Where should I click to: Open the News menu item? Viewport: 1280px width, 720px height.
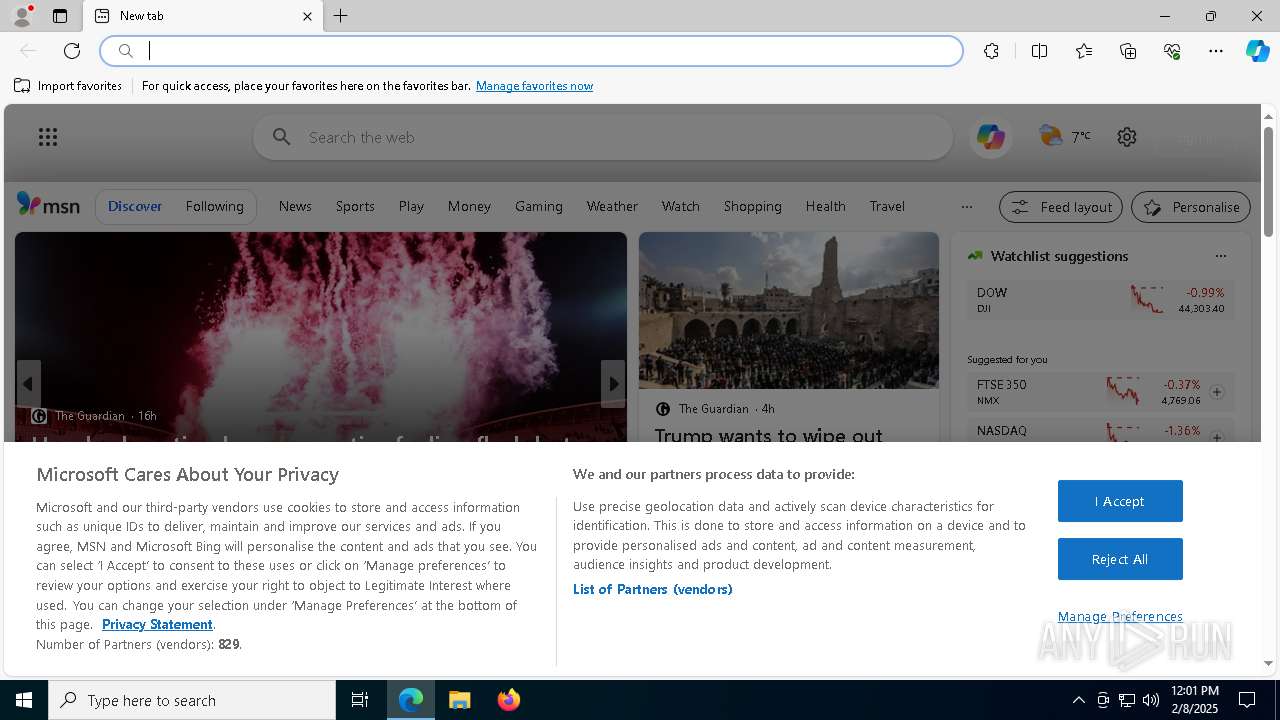[295, 206]
